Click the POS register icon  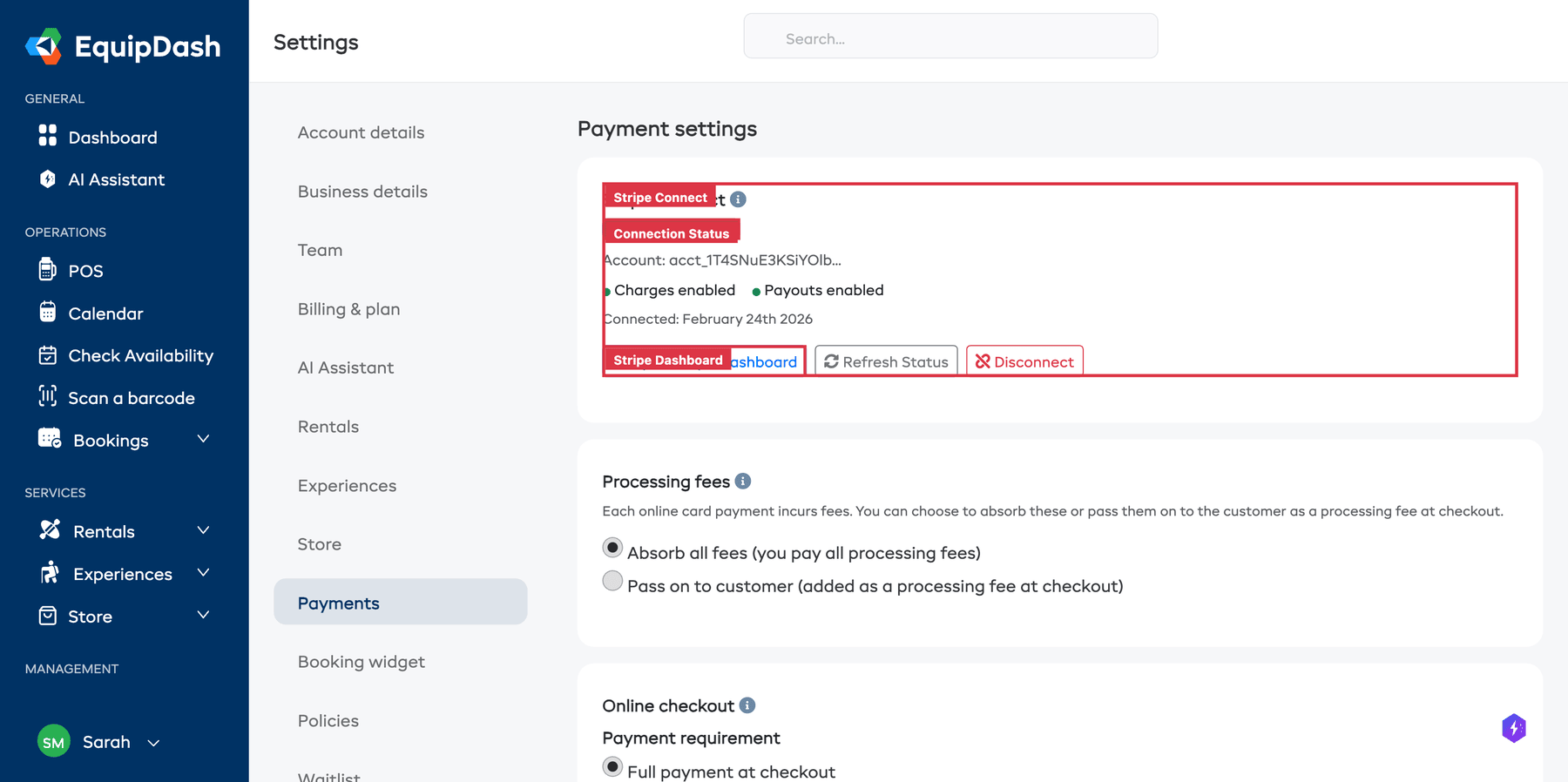pyautogui.click(x=48, y=269)
